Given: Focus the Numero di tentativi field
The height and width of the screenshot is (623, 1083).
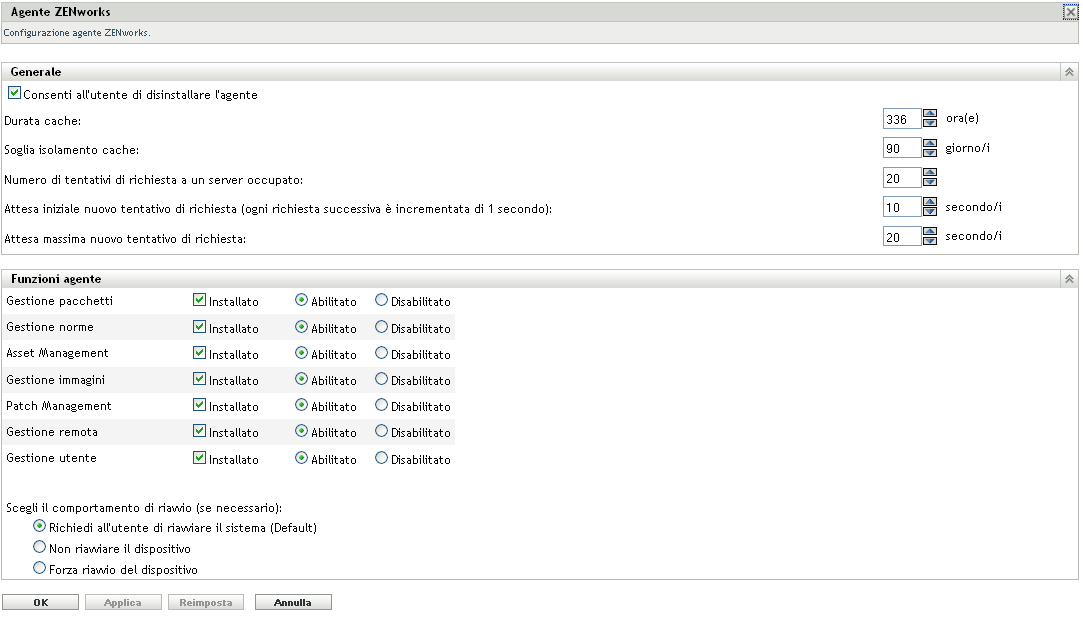Looking at the screenshot, I should 902,178.
